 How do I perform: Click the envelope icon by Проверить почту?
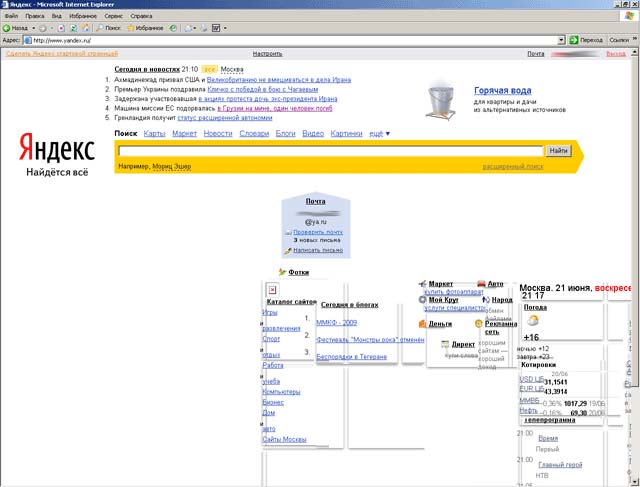pyautogui.click(x=288, y=232)
